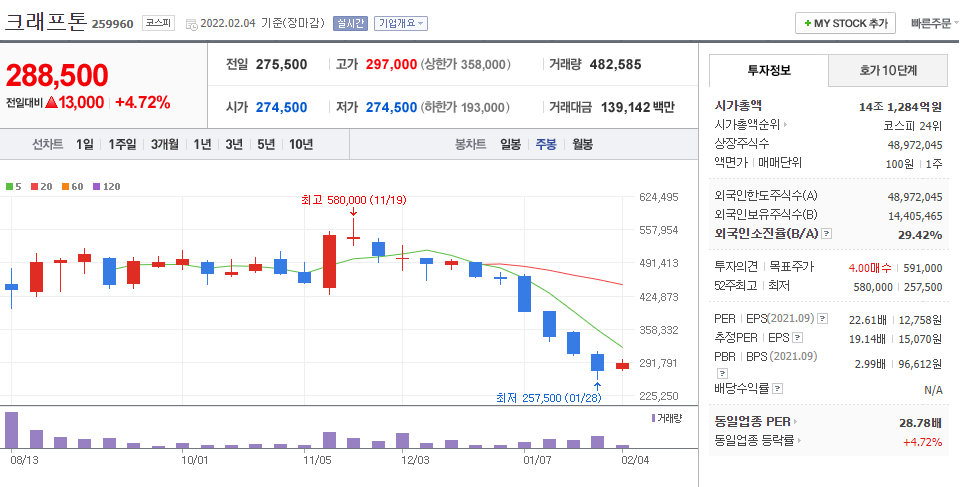Click the 거래대금 value 139,142 백만
The image size is (973, 487).
coord(637,107)
